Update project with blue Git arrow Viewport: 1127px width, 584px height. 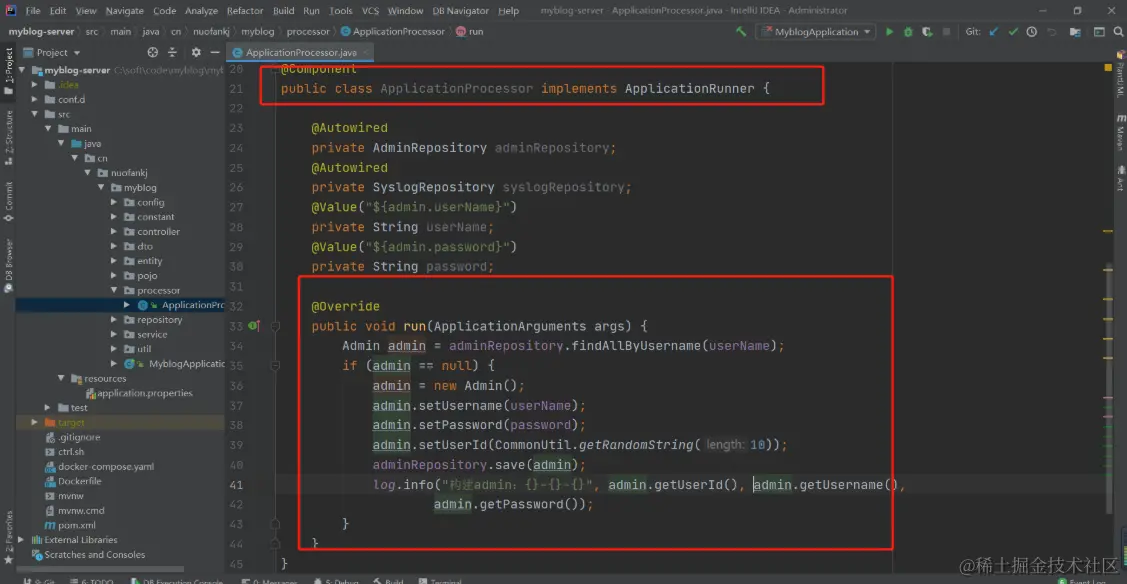994,32
